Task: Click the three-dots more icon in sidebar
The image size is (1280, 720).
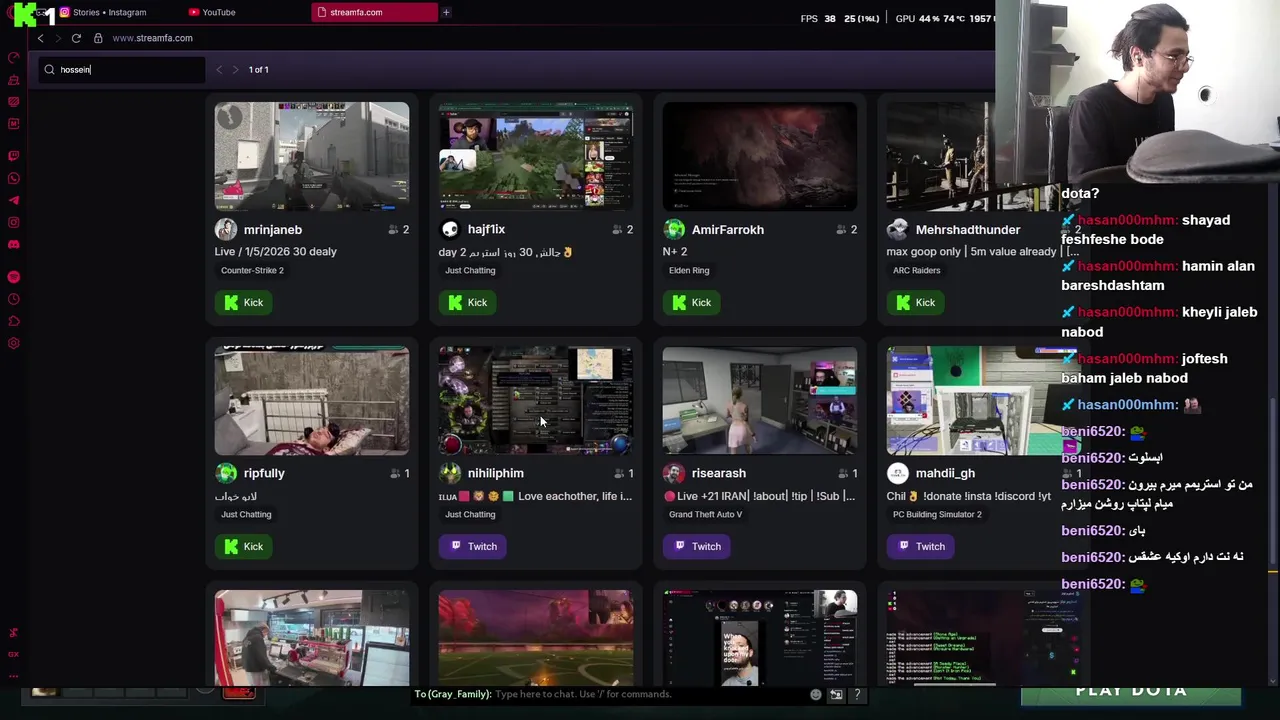Action: [x=14, y=676]
